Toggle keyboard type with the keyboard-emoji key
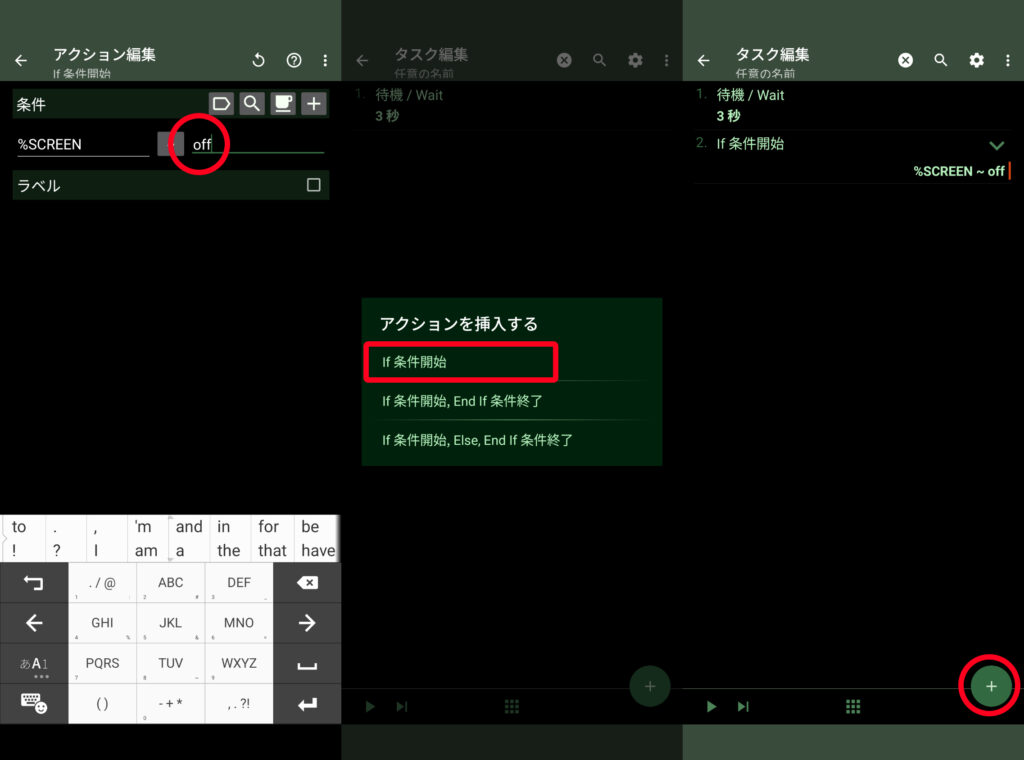The height and width of the screenshot is (760, 1024). point(34,703)
